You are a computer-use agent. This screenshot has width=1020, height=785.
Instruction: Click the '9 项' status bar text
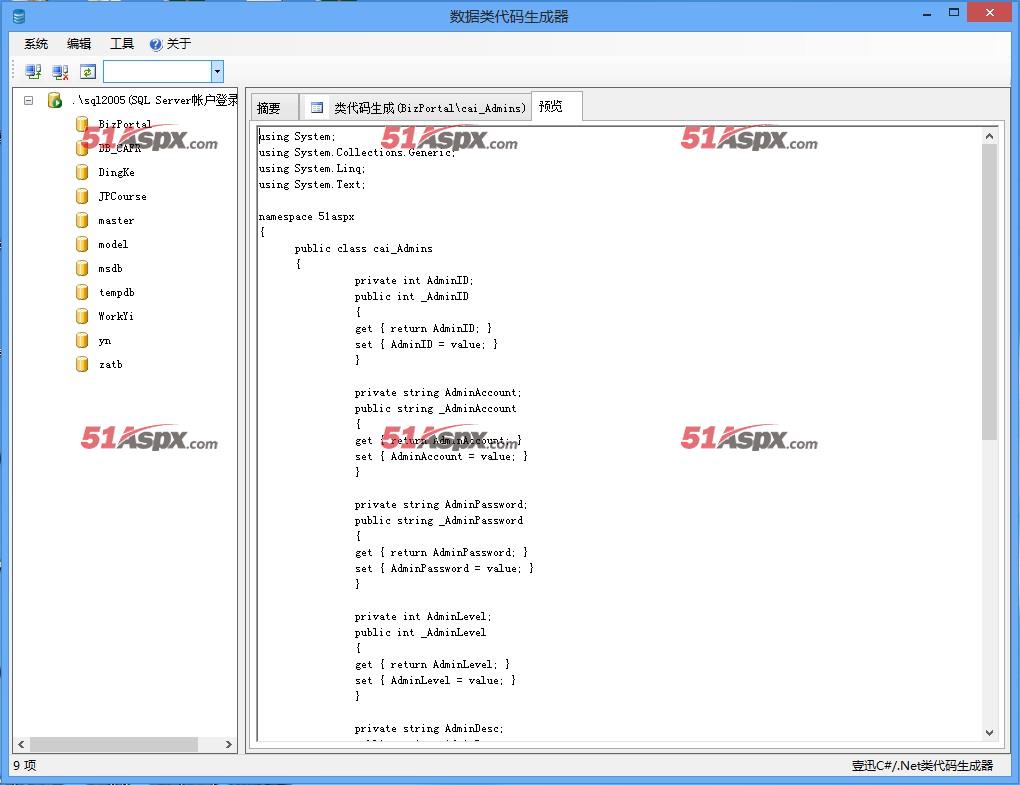[x=25, y=765]
